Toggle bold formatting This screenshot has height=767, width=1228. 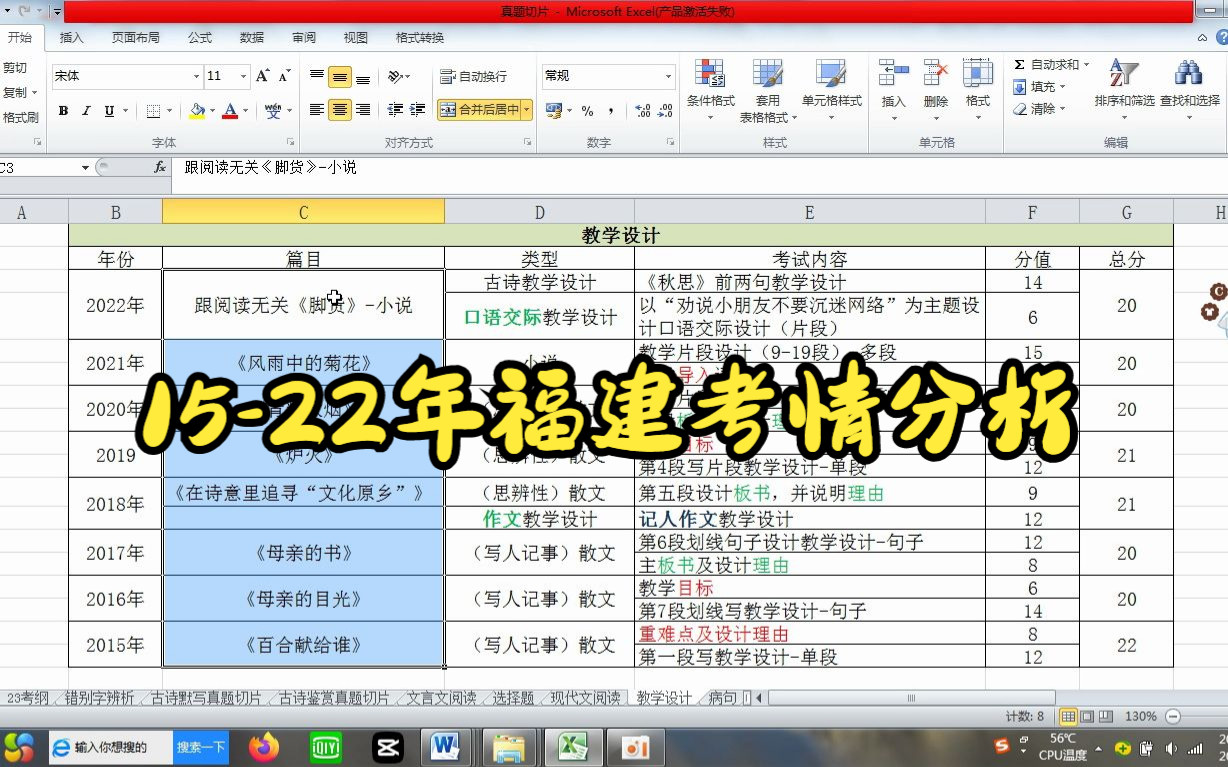pos(63,110)
